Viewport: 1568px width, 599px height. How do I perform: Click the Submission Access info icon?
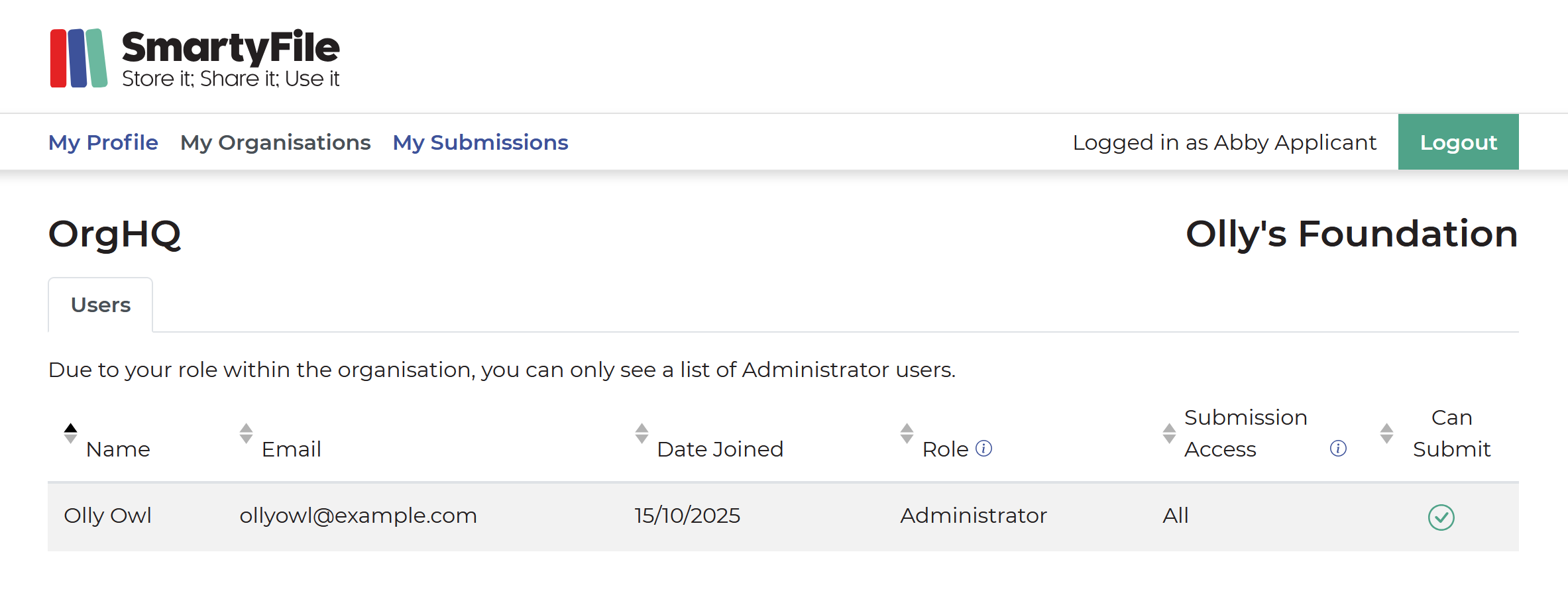click(x=1338, y=449)
